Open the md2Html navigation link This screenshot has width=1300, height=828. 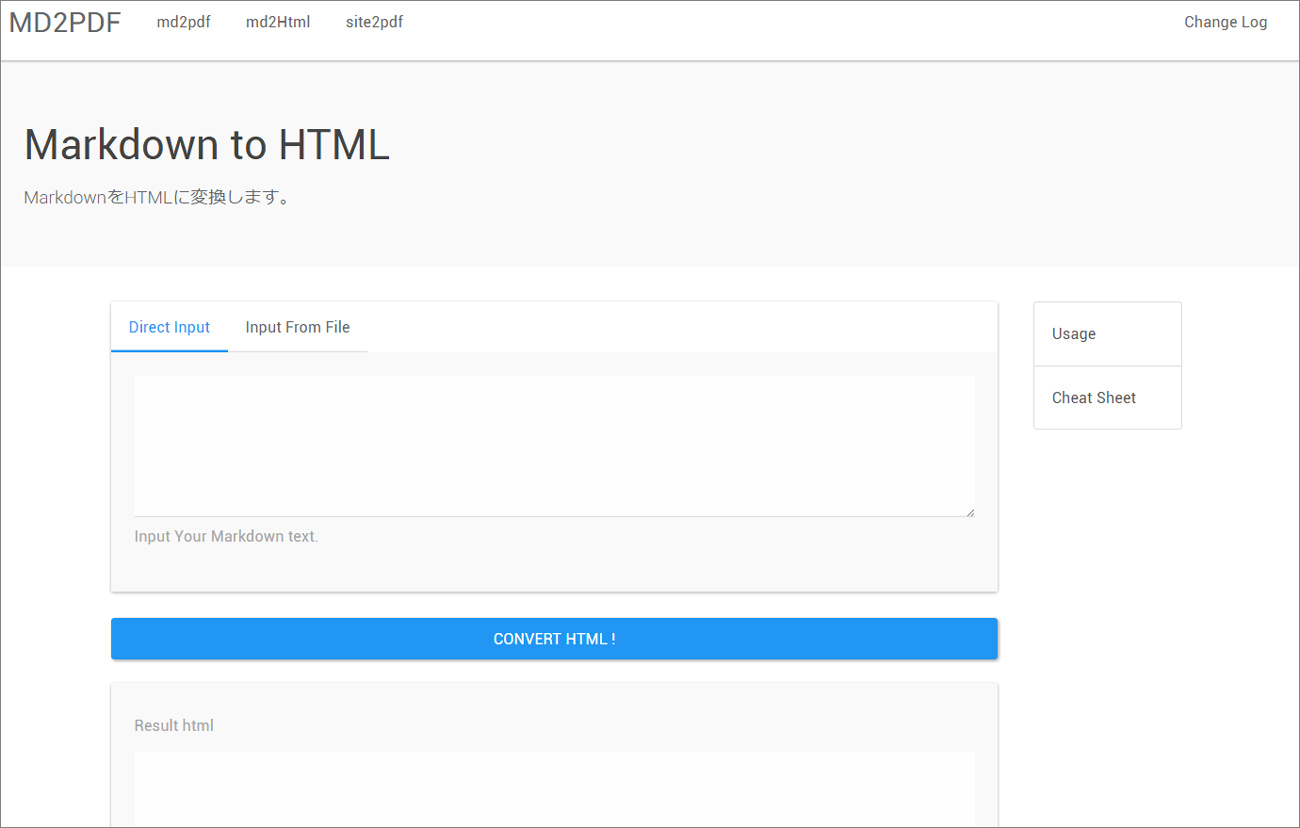point(278,22)
